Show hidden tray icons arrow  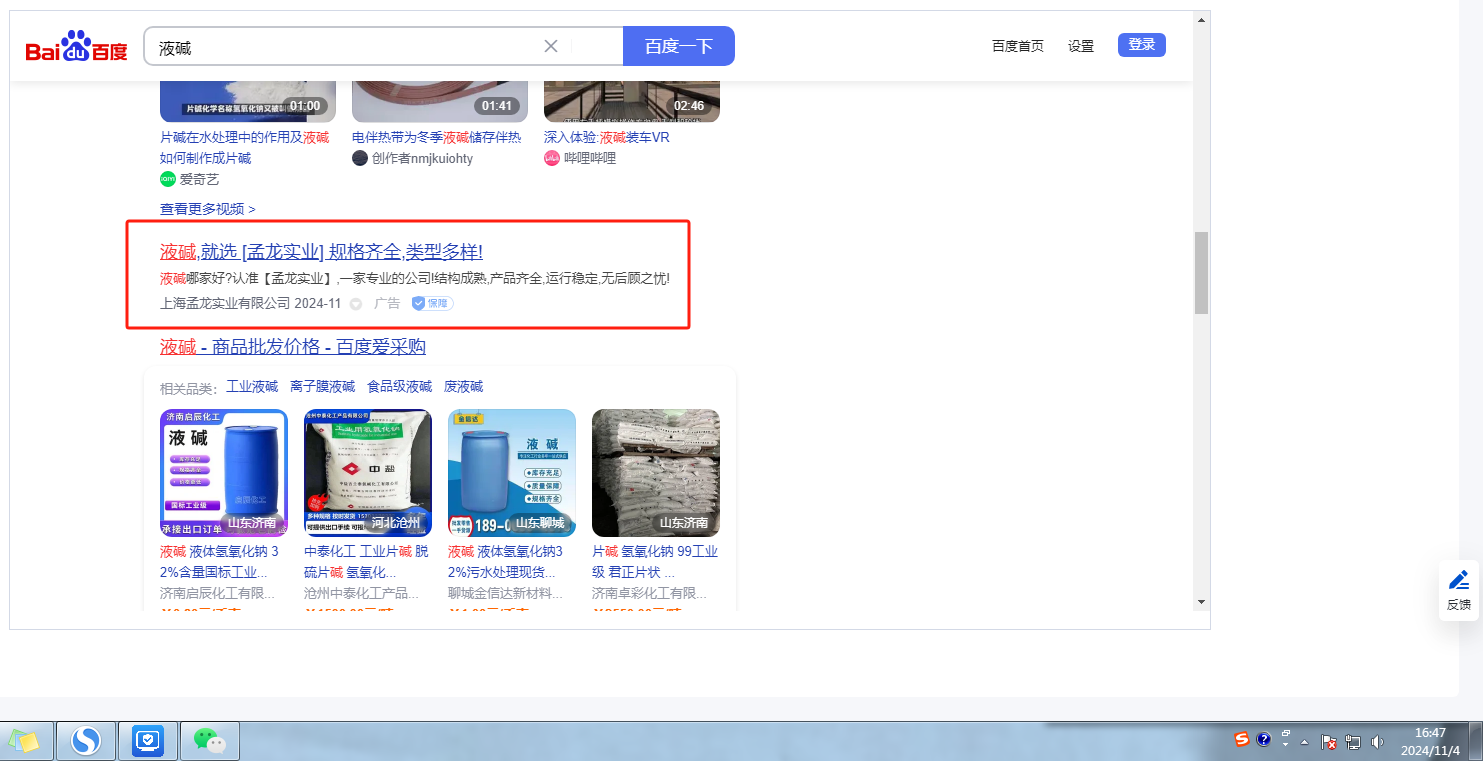(1305, 742)
